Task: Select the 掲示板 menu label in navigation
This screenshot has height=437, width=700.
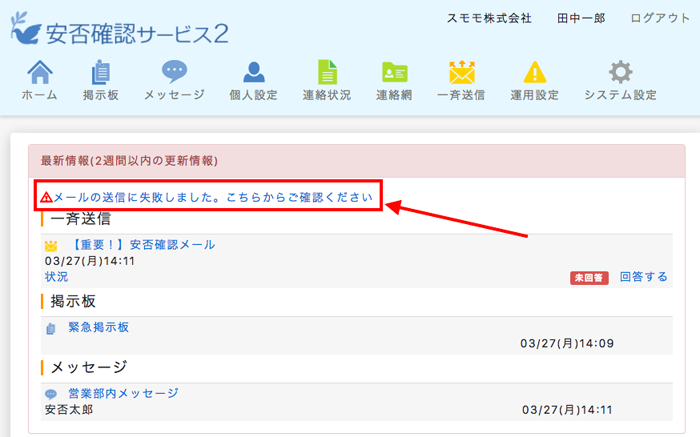Action: 101,95
